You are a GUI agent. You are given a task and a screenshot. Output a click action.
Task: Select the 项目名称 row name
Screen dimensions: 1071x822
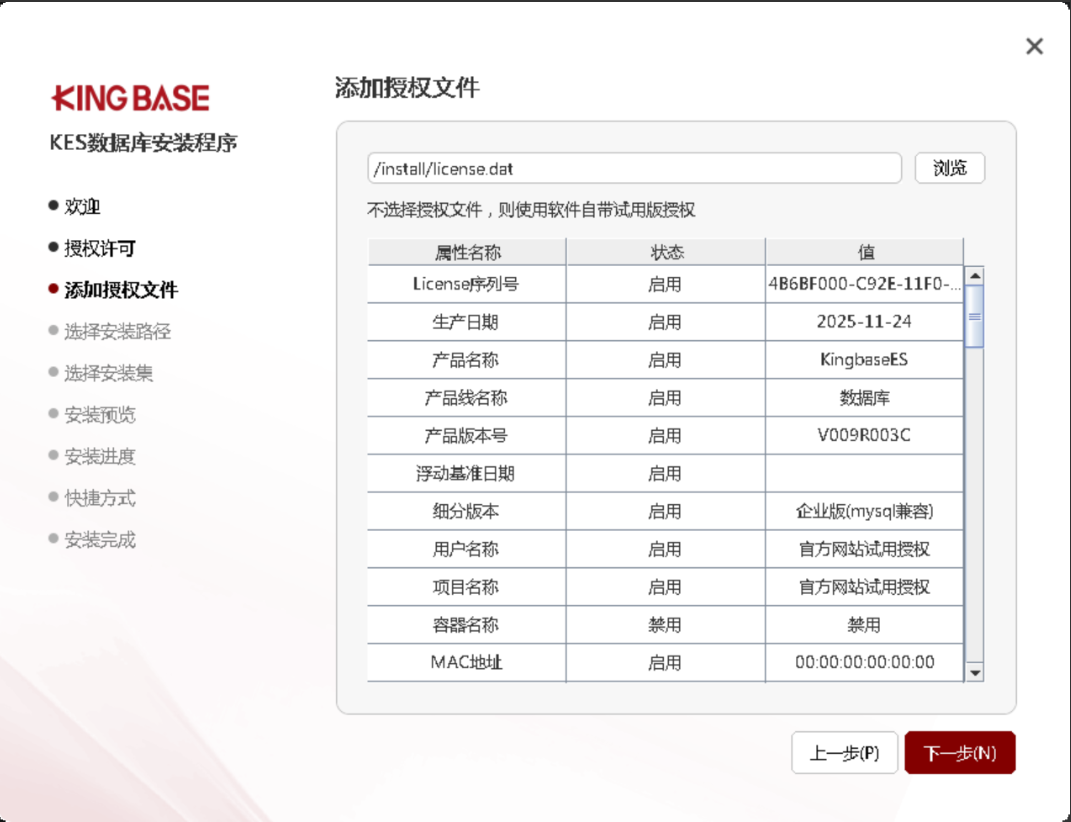(466, 587)
